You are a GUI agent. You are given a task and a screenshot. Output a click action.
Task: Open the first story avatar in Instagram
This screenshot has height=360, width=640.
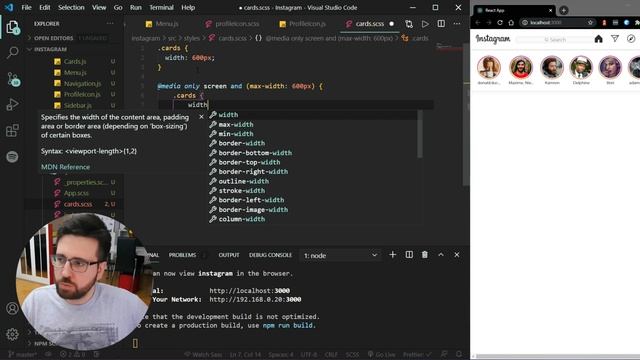click(489, 67)
